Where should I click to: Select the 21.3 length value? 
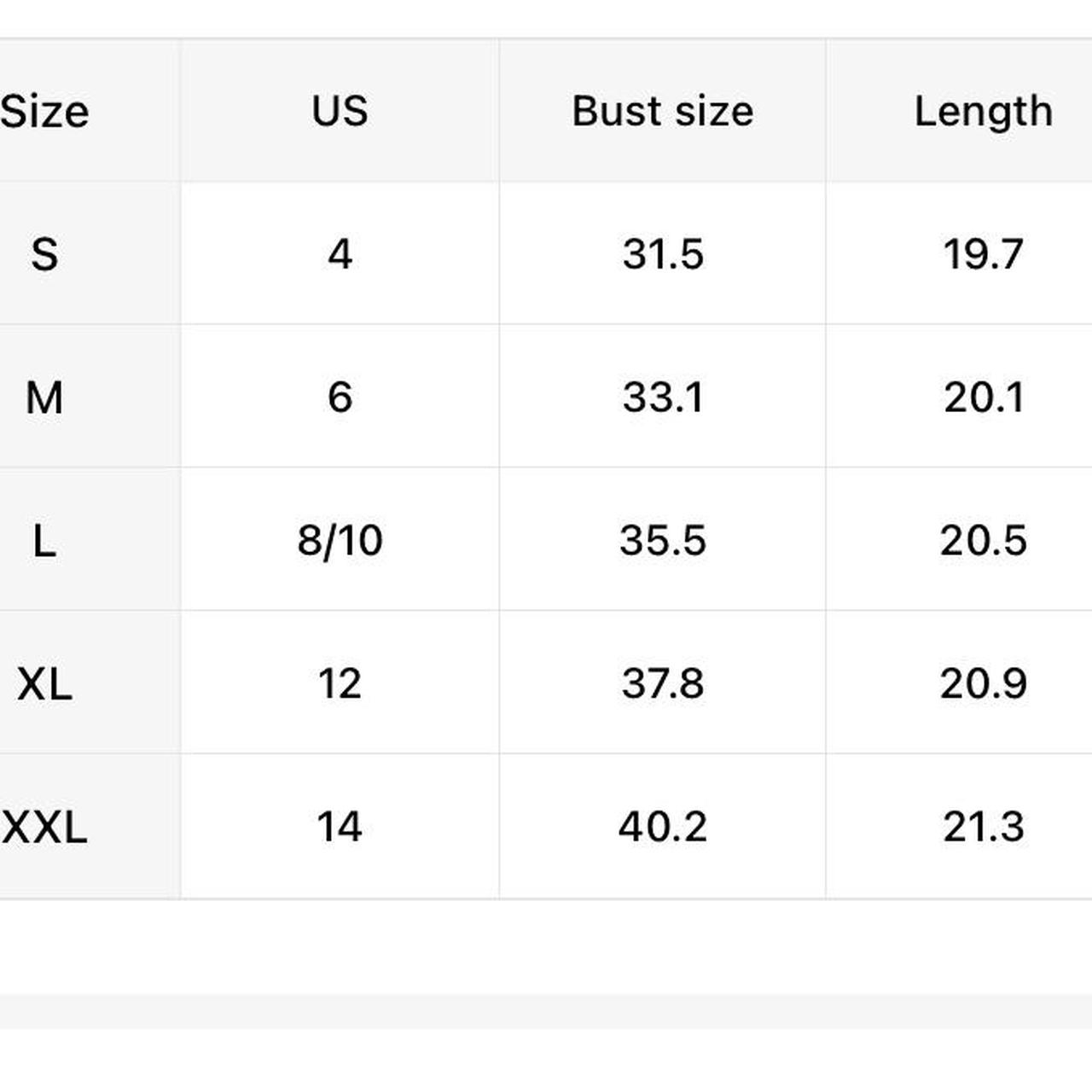983,827
